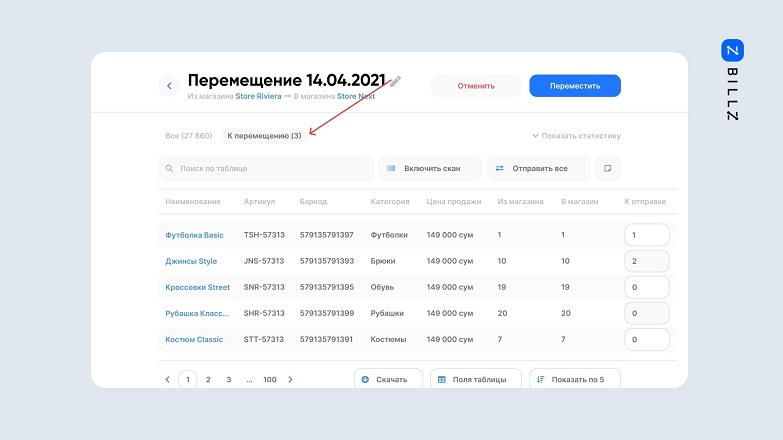This screenshot has height=440, width=783.
Task: Switch to the Все (27 860) tab
Action: click(x=188, y=136)
